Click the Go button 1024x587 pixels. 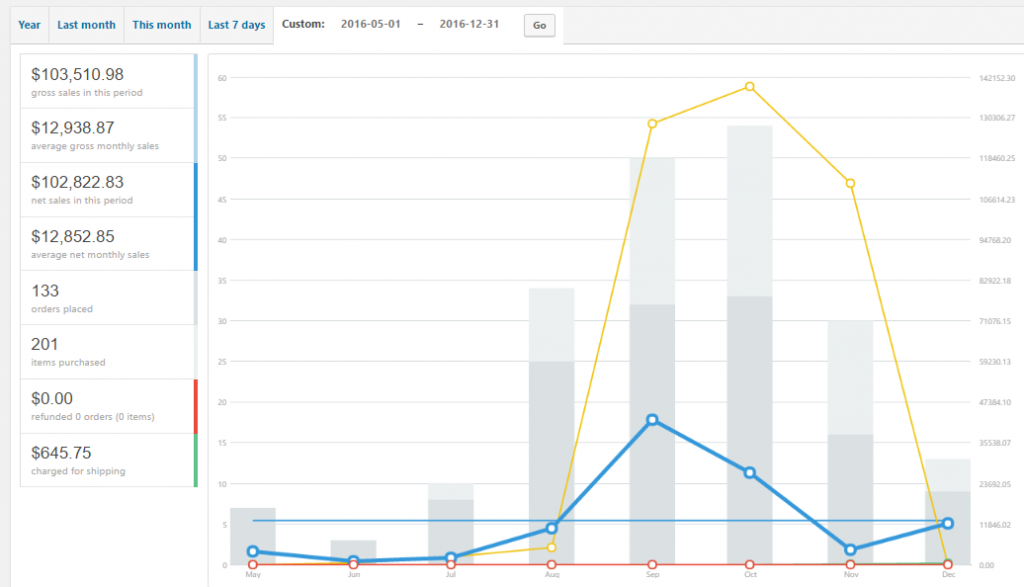pyautogui.click(x=539, y=25)
